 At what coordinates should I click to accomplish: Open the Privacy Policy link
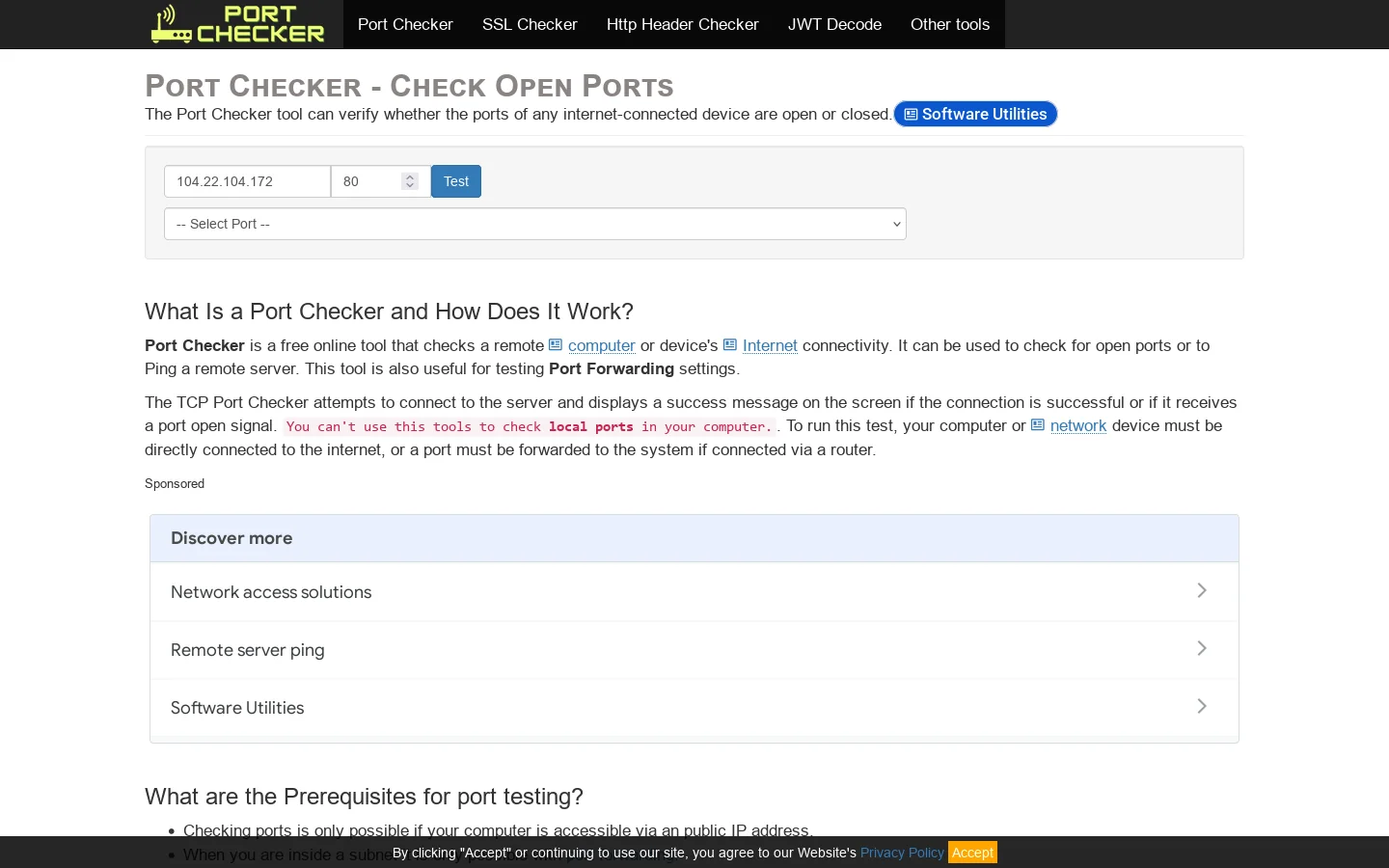[x=902, y=853]
